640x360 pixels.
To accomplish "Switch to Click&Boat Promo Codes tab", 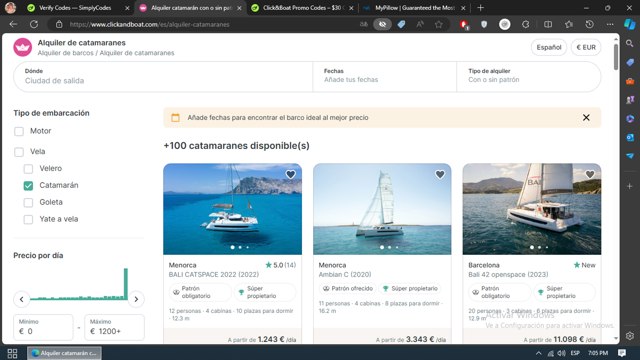I will tap(302, 8).
